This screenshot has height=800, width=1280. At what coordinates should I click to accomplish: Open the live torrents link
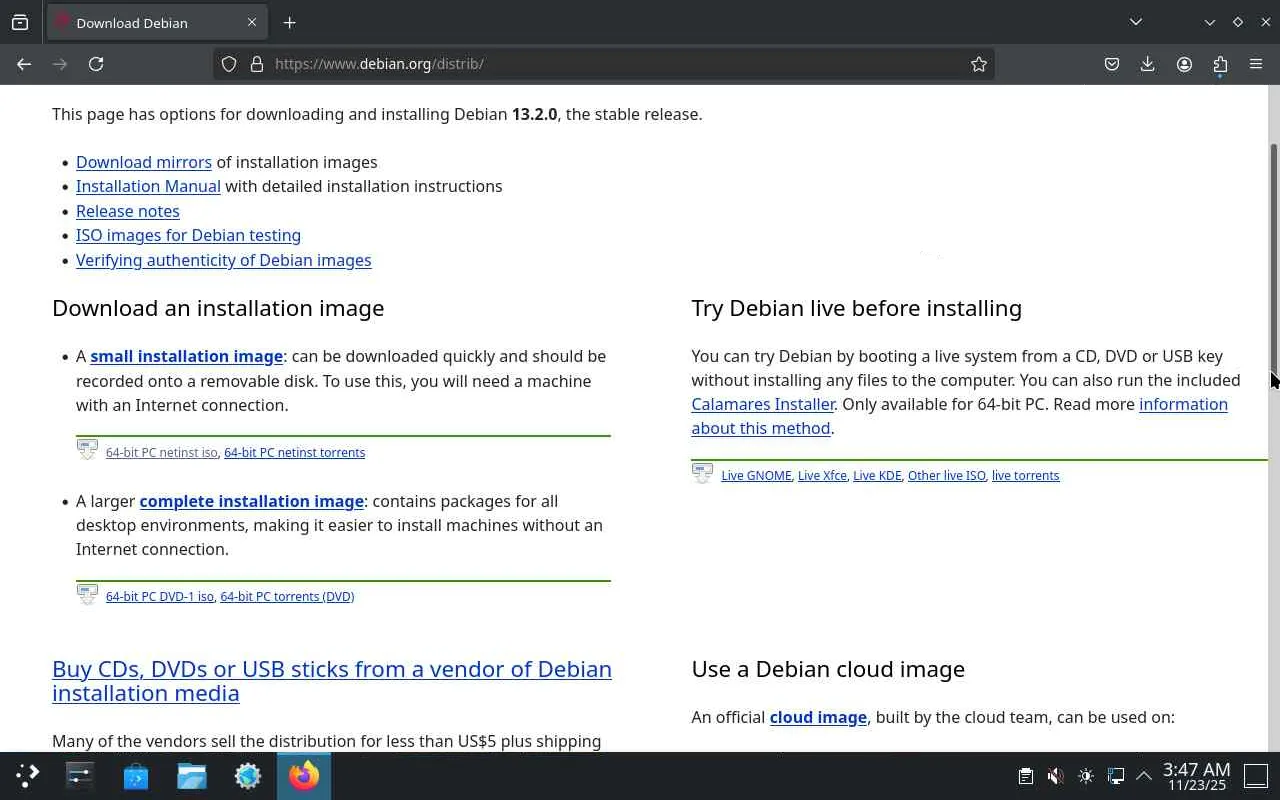coord(1025,476)
